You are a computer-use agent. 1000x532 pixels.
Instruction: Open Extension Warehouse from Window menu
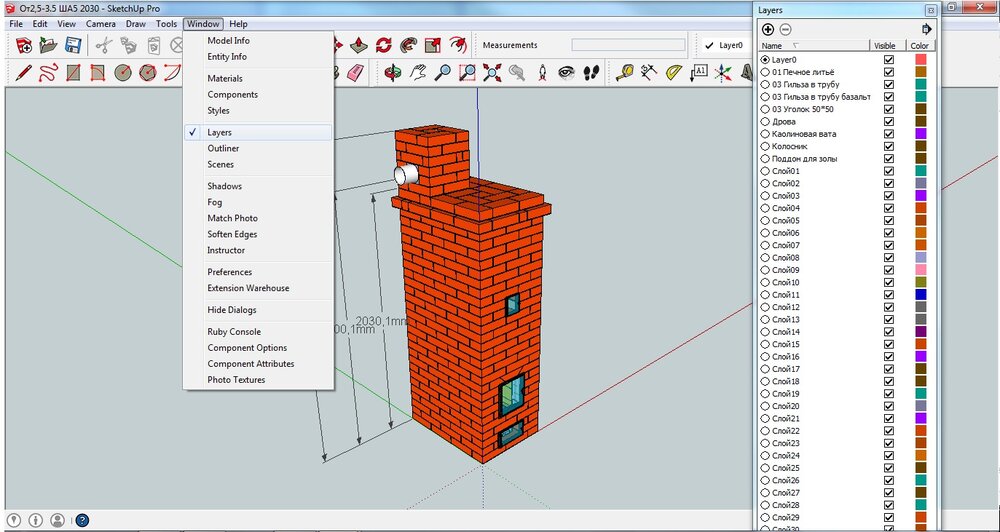248,288
